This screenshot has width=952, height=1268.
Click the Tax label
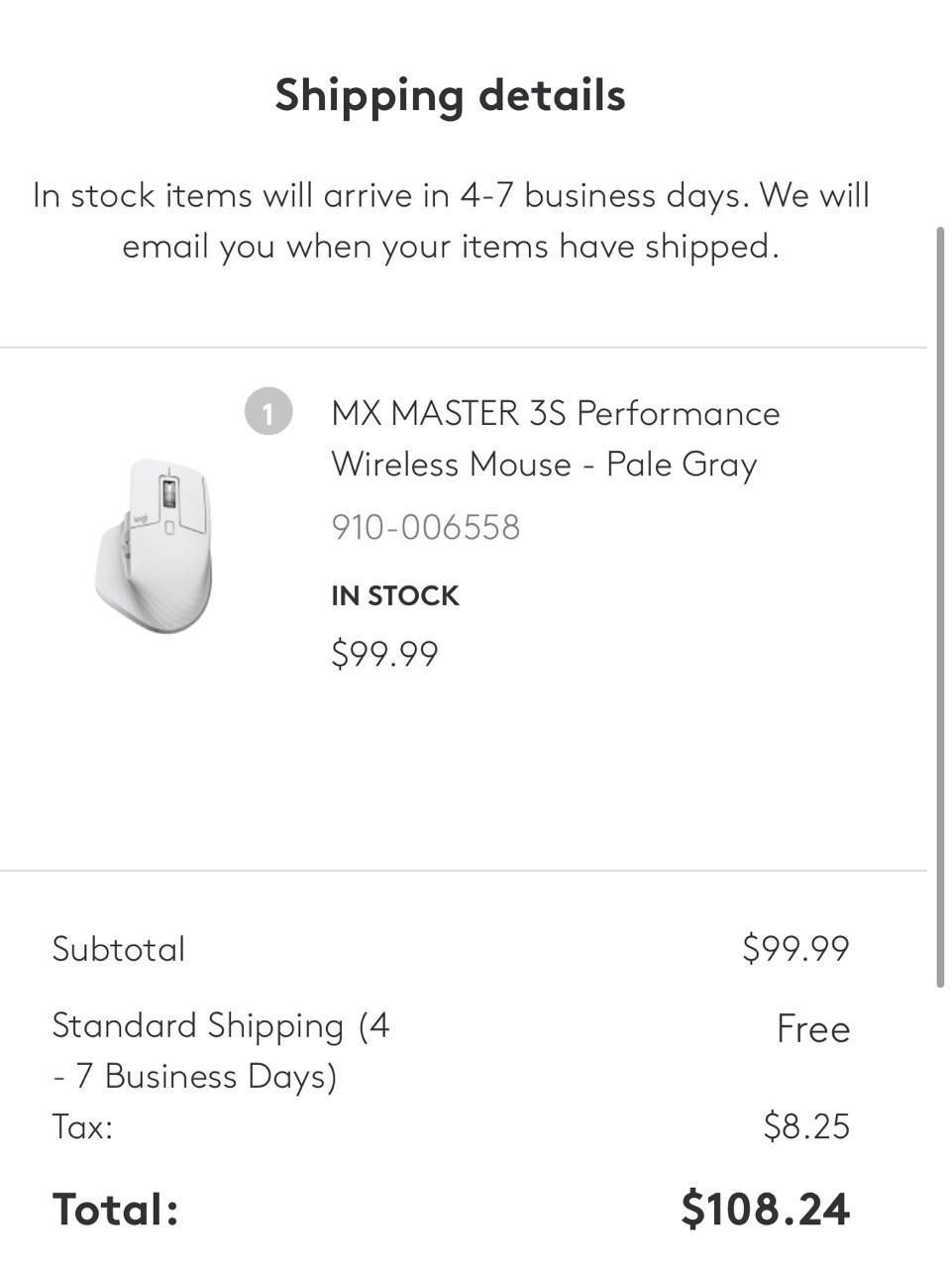click(82, 1126)
